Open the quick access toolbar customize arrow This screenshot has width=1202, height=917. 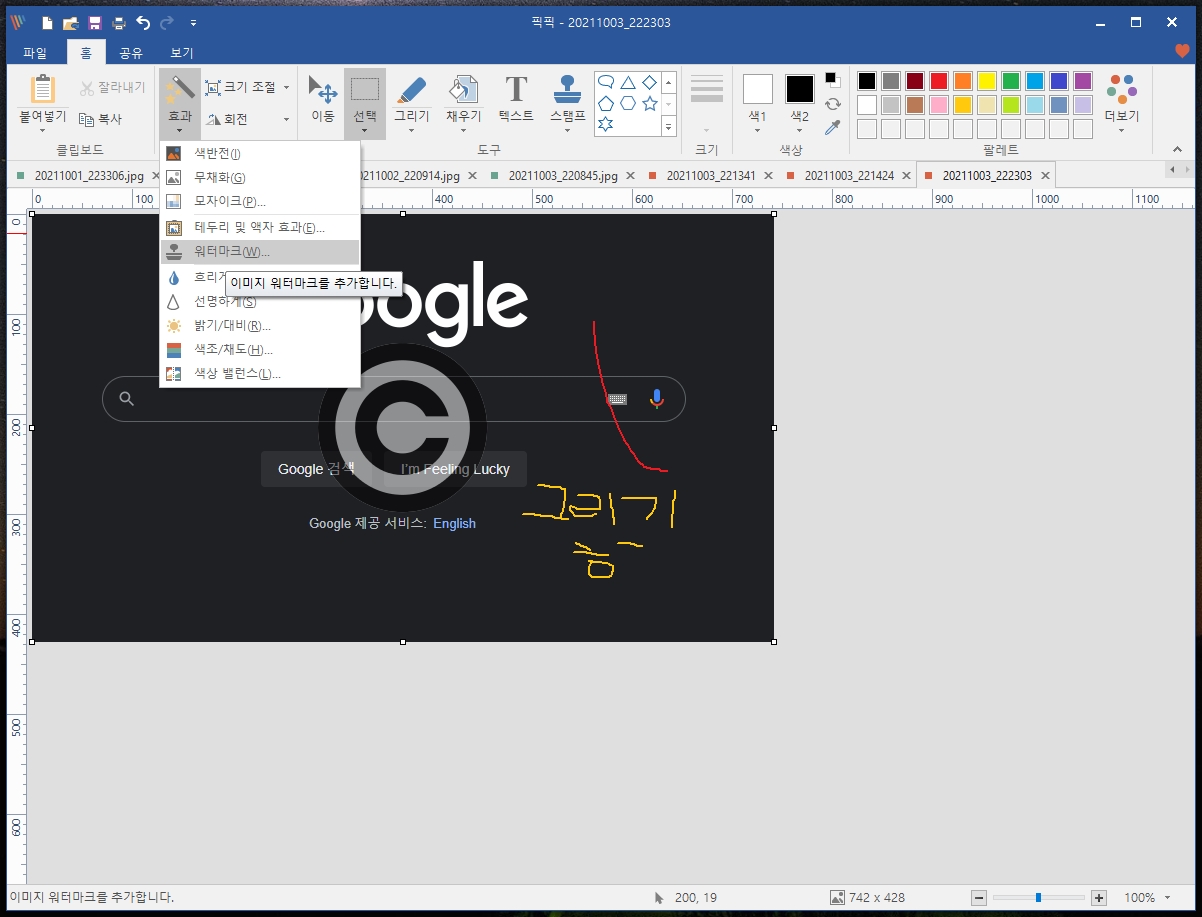[x=193, y=23]
